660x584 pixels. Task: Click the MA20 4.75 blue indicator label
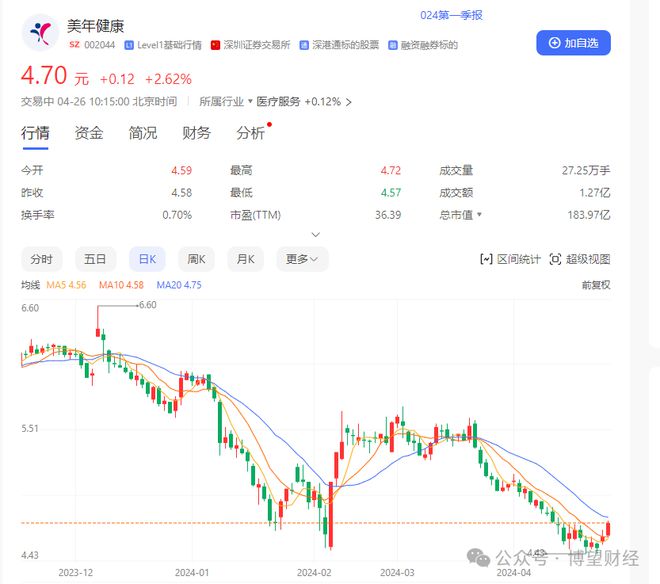pyautogui.click(x=179, y=285)
